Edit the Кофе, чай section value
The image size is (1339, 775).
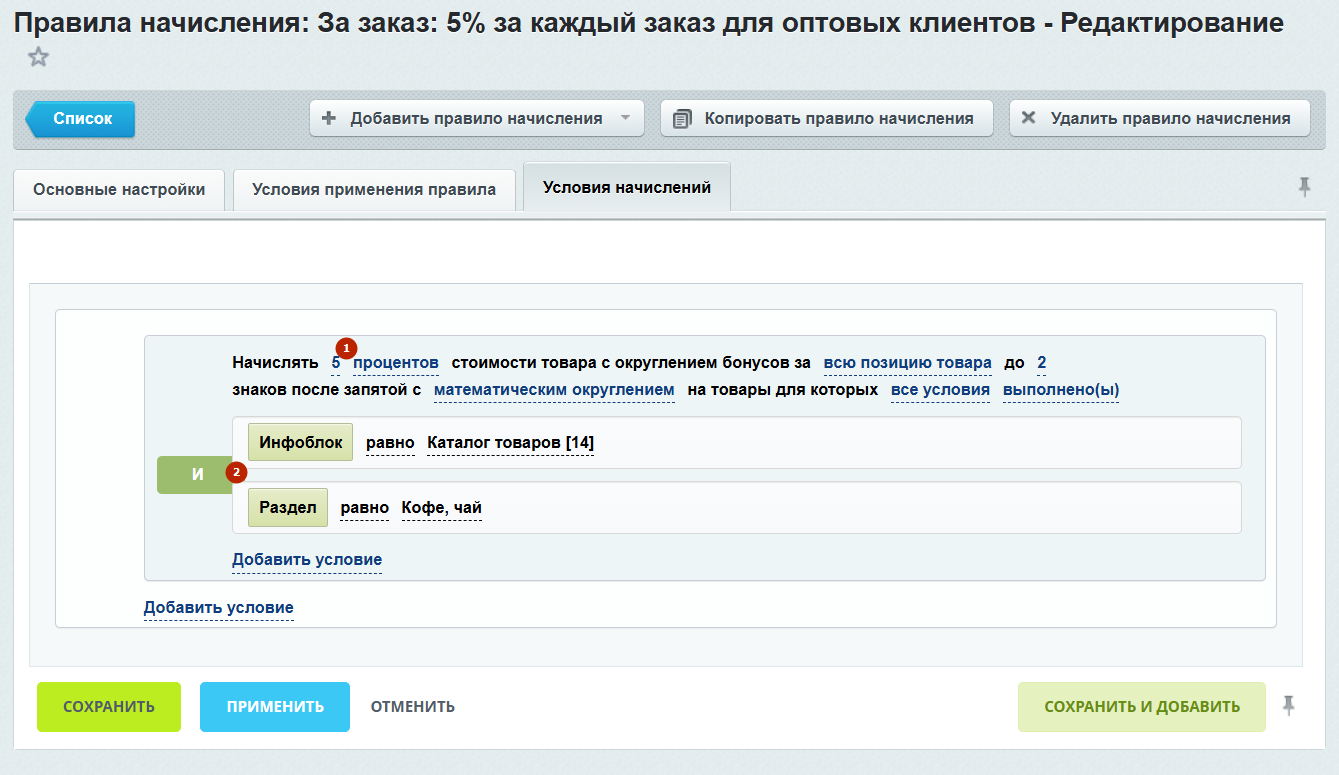[x=441, y=508]
